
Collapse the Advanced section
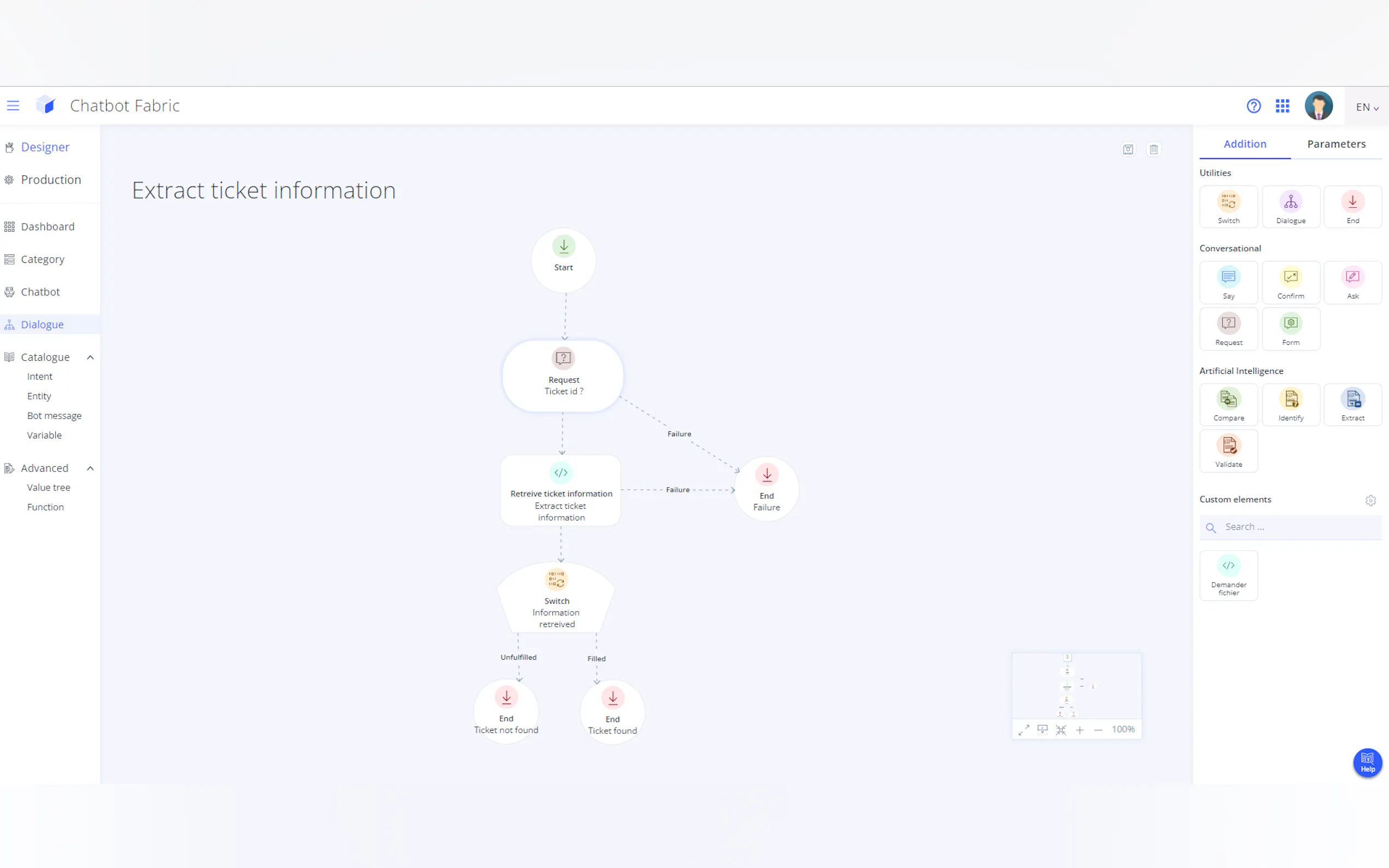[90, 468]
